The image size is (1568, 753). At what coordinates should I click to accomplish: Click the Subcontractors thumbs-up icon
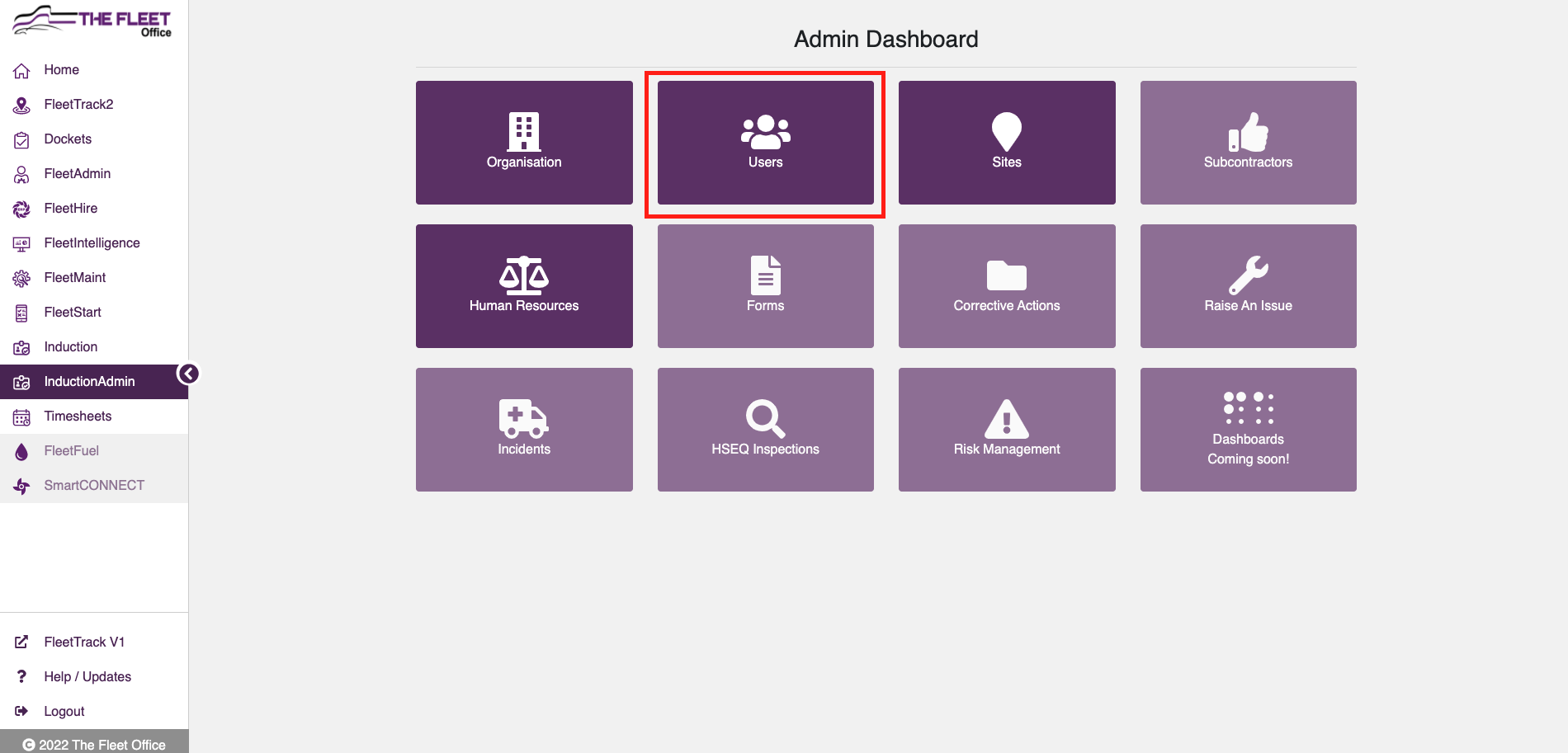(1249, 131)
